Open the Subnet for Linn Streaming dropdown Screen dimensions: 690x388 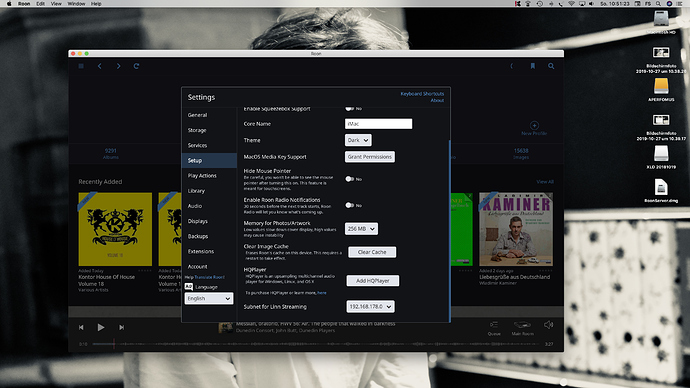coord(370,307)
